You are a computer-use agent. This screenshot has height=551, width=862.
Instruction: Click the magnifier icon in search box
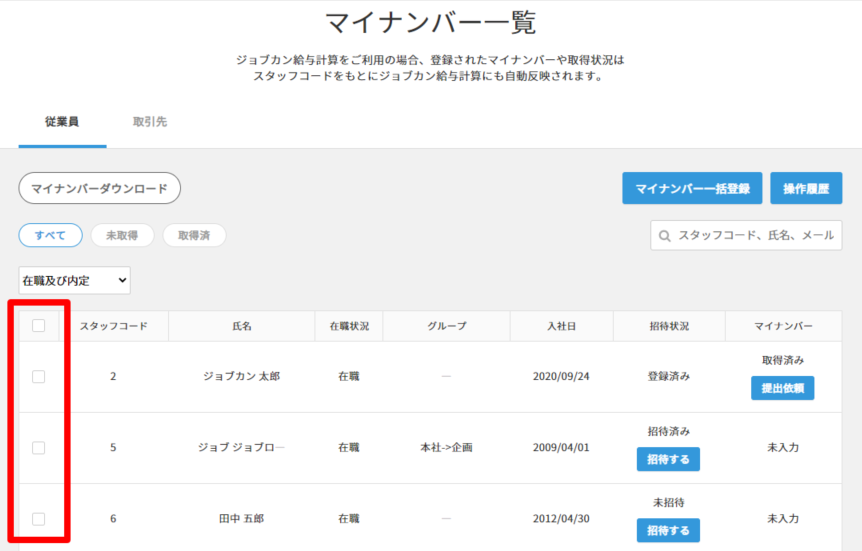665,236
